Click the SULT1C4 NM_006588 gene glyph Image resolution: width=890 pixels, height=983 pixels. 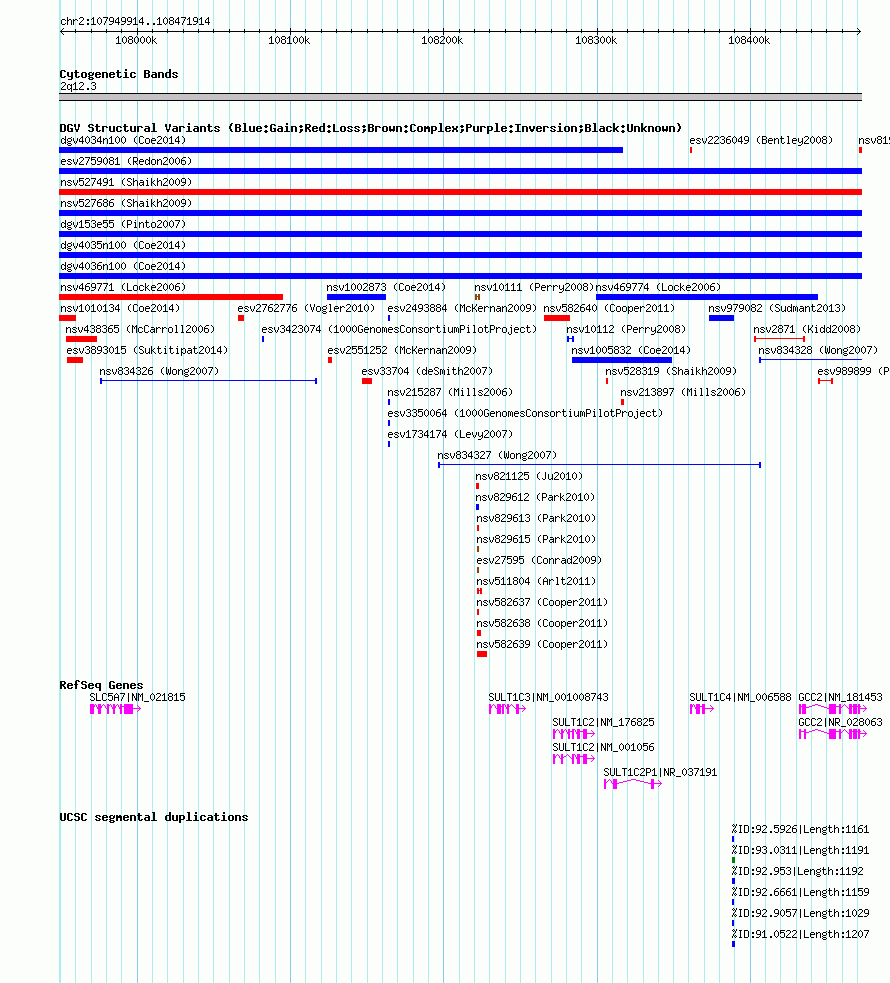tap(701, 709)
